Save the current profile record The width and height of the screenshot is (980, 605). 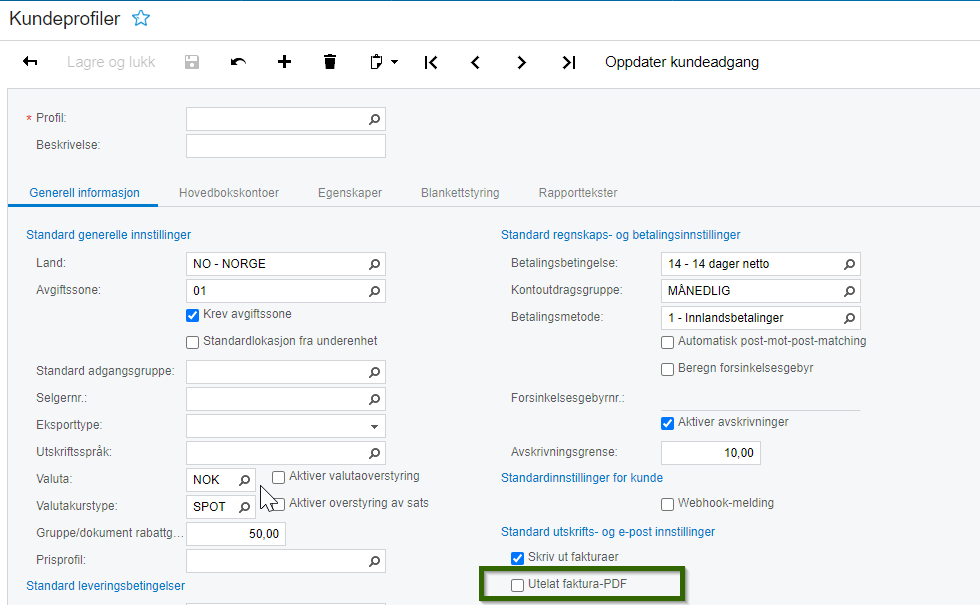coord(190,62)
